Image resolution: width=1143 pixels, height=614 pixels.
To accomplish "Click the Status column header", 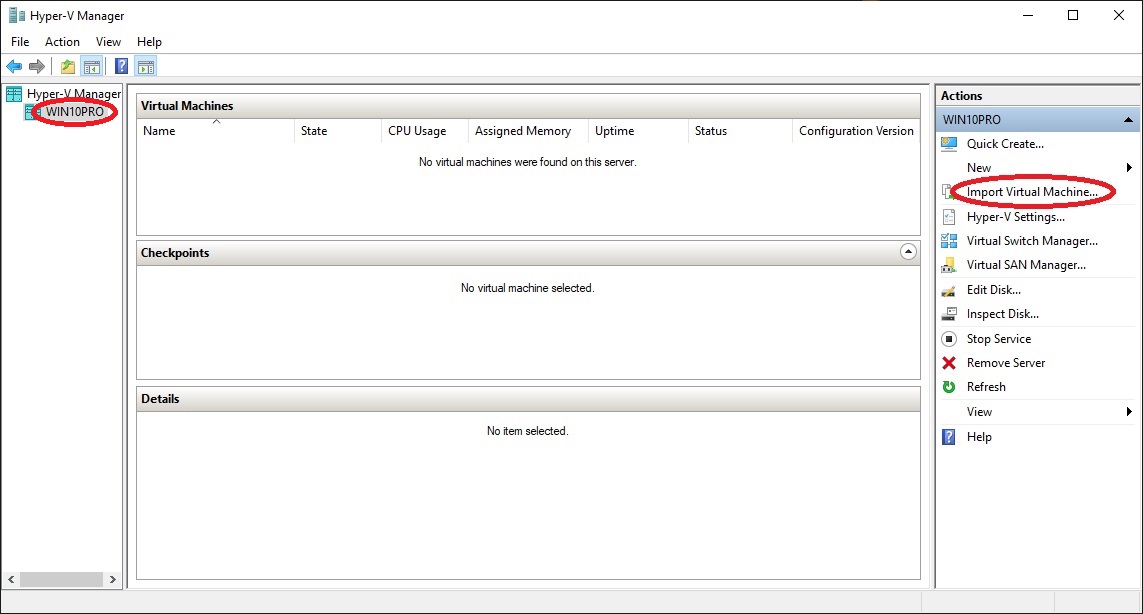I will [x=740, y=131].
